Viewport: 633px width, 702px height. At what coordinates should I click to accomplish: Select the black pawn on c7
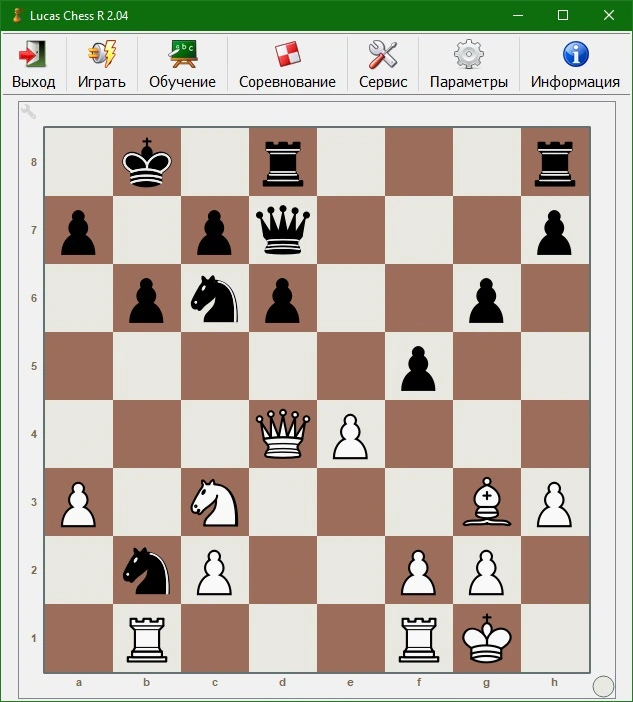point(214,233)
